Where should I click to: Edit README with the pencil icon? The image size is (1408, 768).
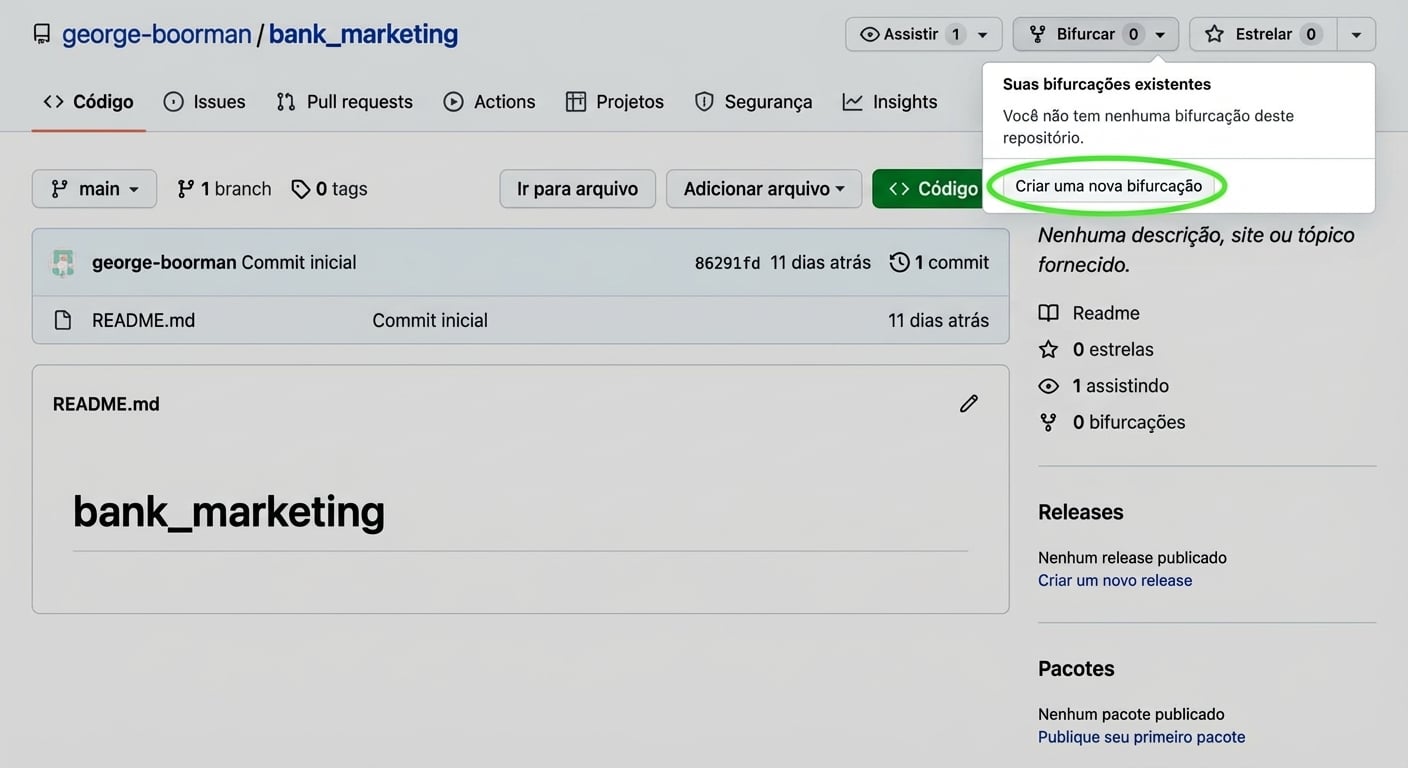[x=968, y=404]
